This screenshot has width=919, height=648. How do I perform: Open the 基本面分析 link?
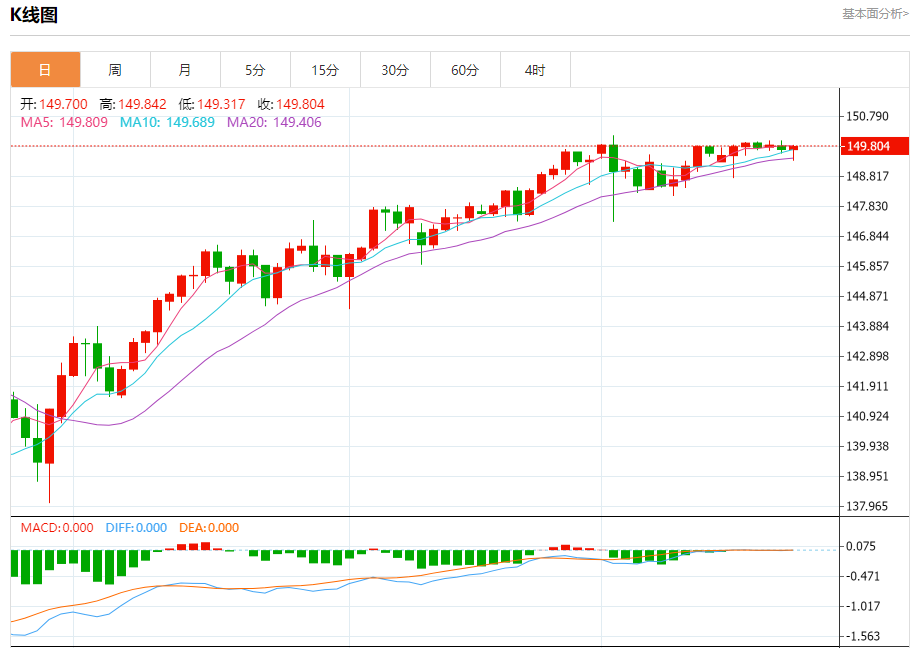coord(876,13)
